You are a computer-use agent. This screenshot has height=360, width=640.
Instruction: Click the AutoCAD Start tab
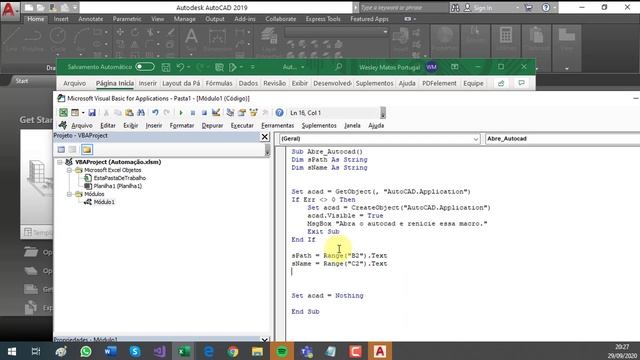[22, 81]
